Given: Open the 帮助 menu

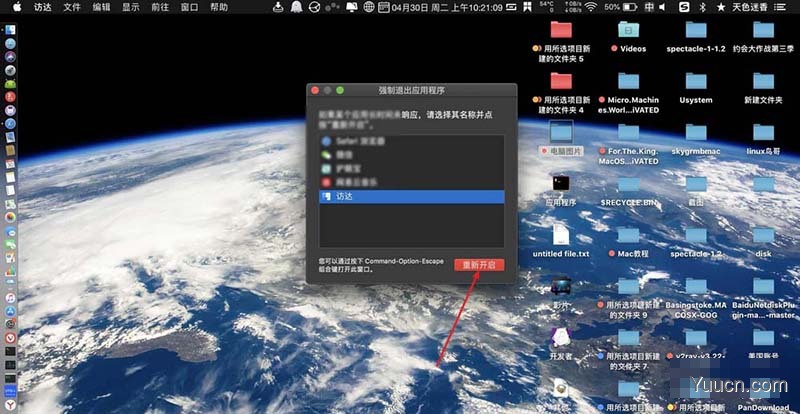Looking at the screenshot, I should tap(219, 8).
